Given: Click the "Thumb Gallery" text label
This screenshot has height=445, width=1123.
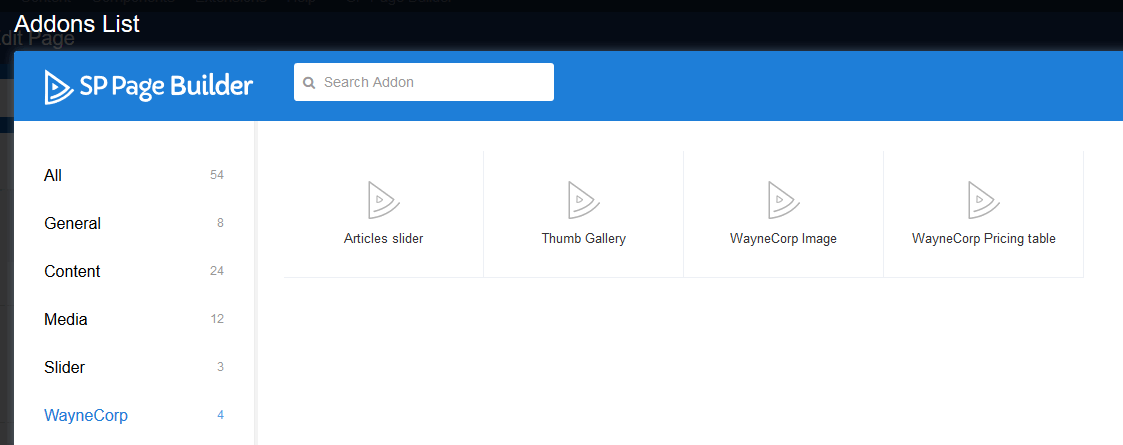Looking at the screenshot, I should 583,239.
